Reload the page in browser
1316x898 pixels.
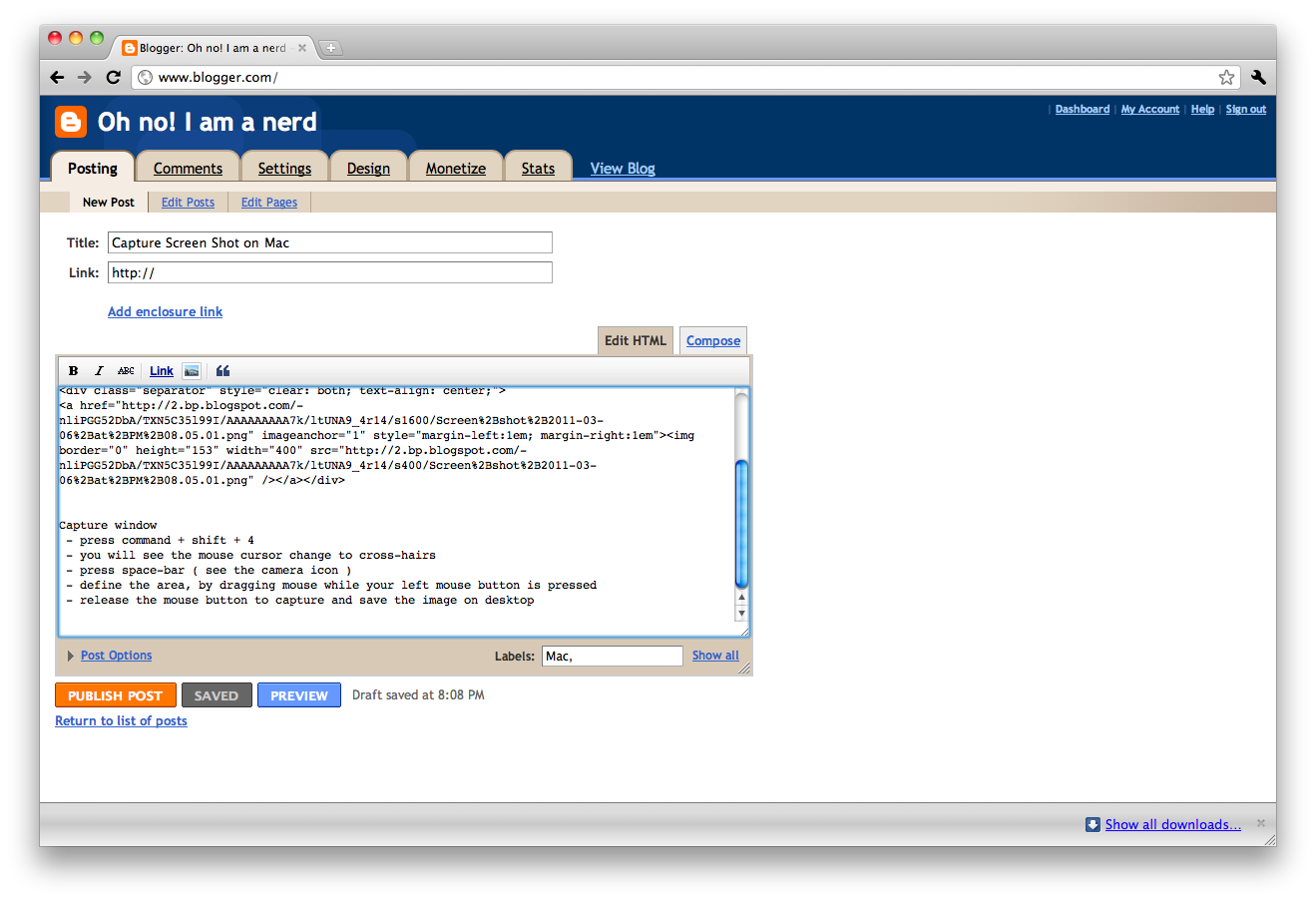[113, 77]
